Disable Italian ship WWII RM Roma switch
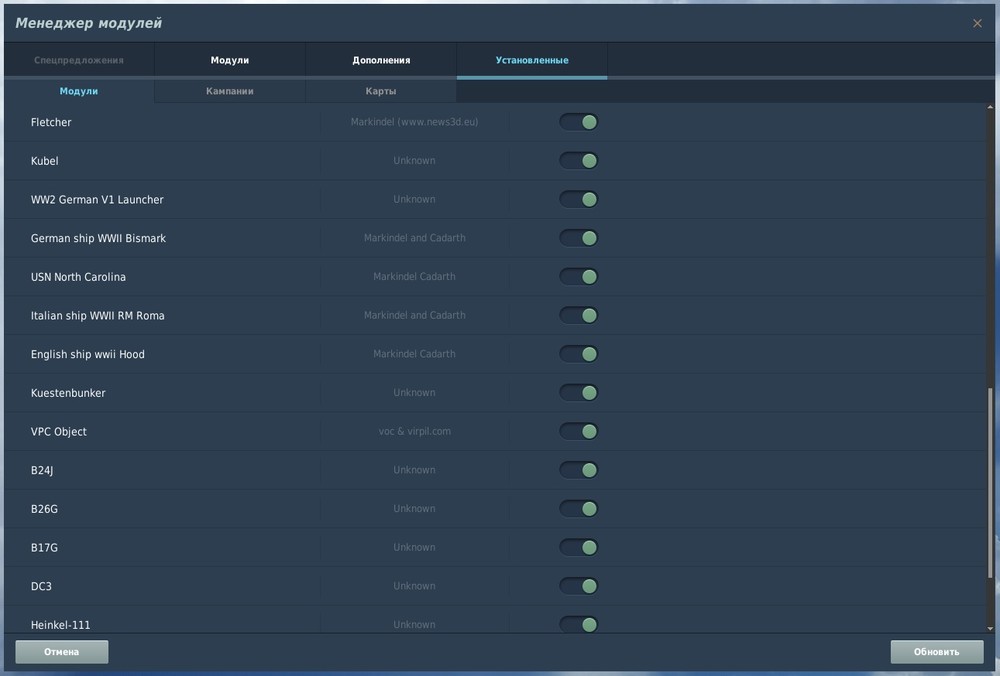The height and width of the screenshot is (676, 1000). tap(578, 315)
